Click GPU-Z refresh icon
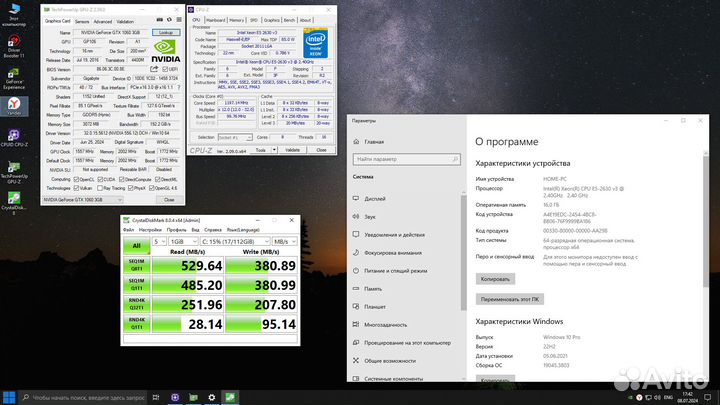Viewport: 720px width, 405px height. click(169, 20)
